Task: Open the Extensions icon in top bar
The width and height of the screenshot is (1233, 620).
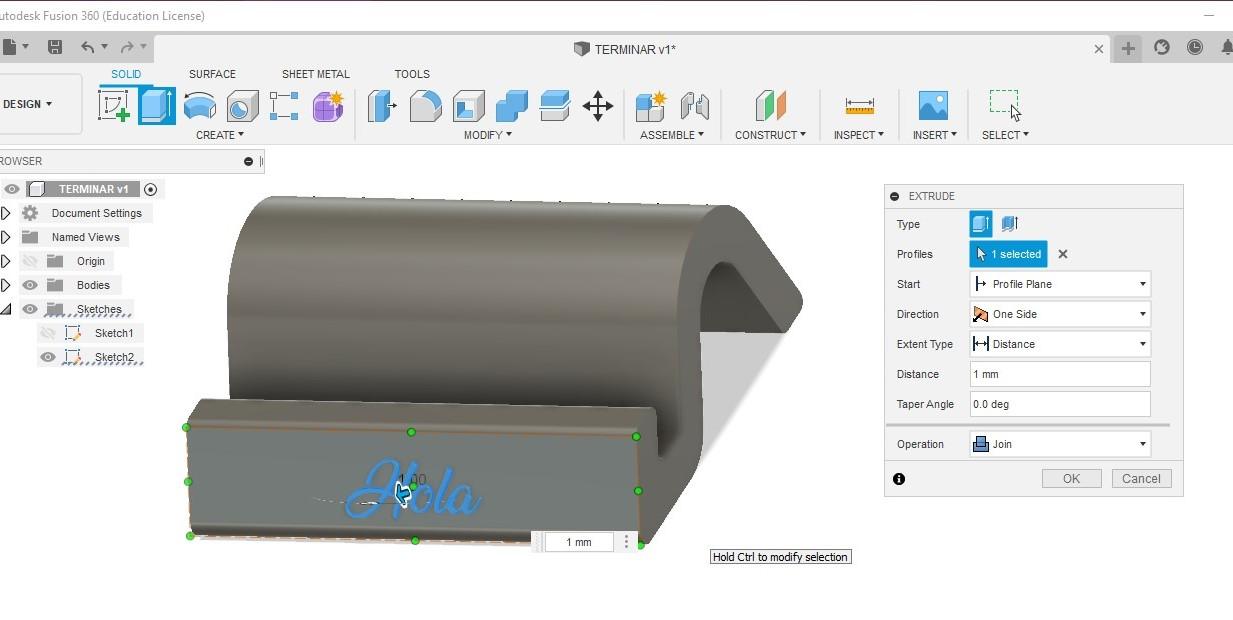Action: pyautogui.click(x=1162, y=47)
